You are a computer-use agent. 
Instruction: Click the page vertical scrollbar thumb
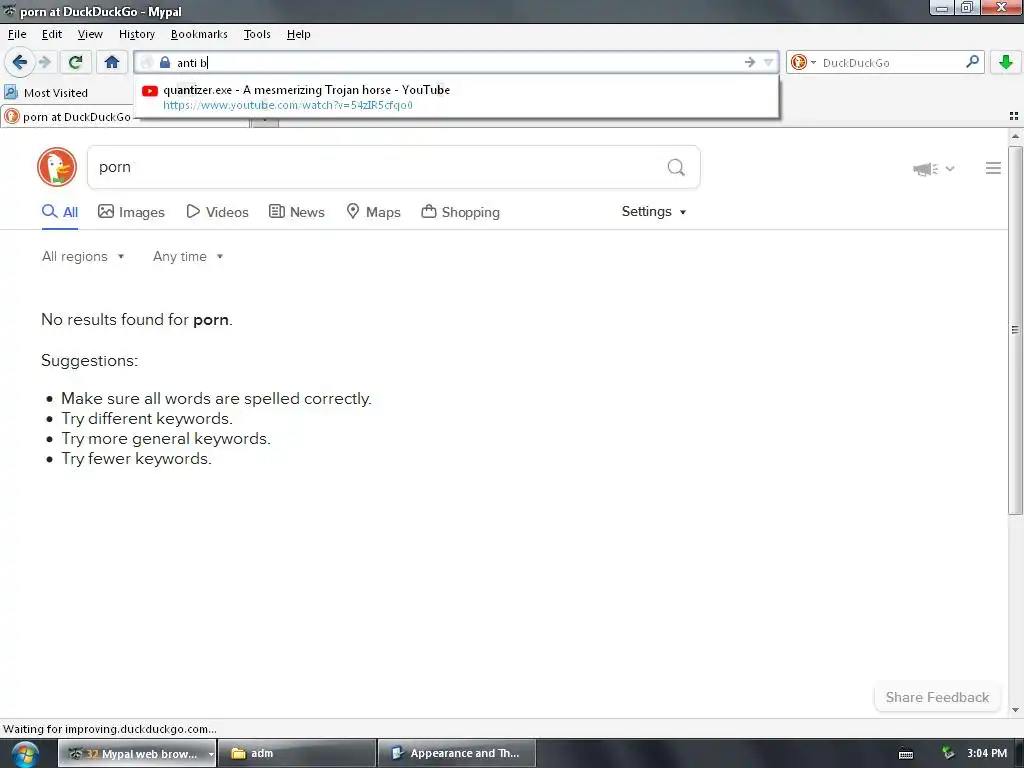tap(1015, 330)
